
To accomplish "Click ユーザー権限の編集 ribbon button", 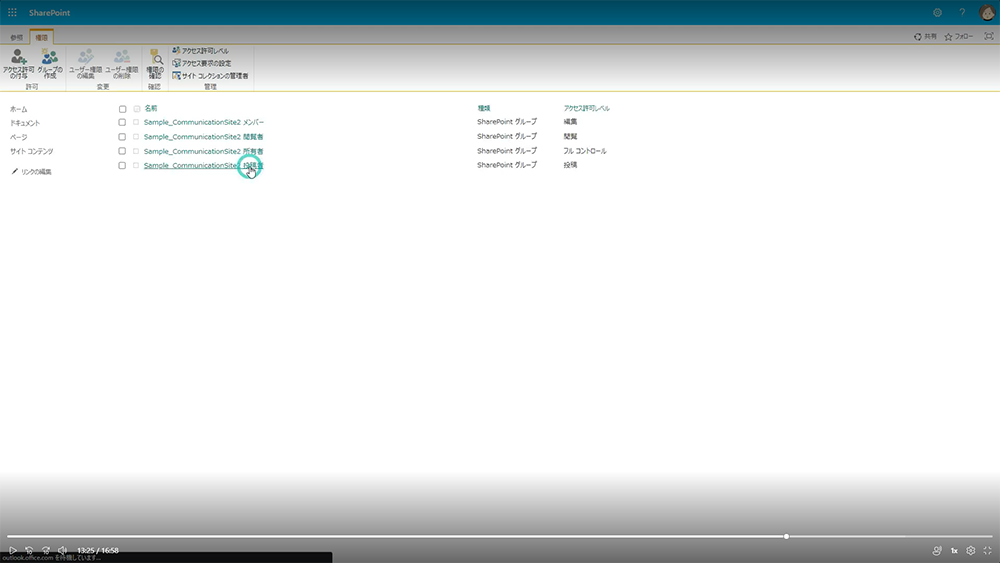I will [x=85, y=64].
